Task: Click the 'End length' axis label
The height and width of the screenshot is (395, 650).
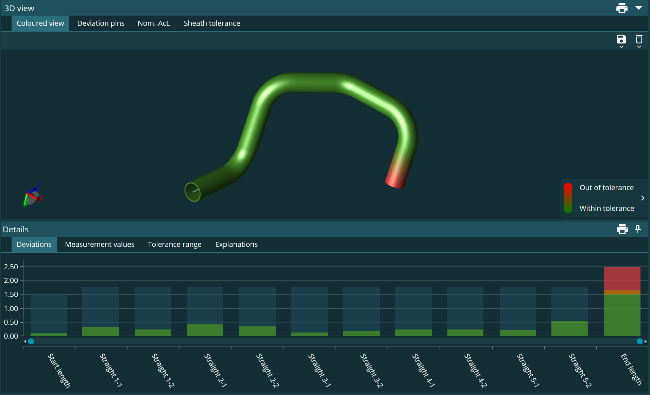Action: [631, 369]
